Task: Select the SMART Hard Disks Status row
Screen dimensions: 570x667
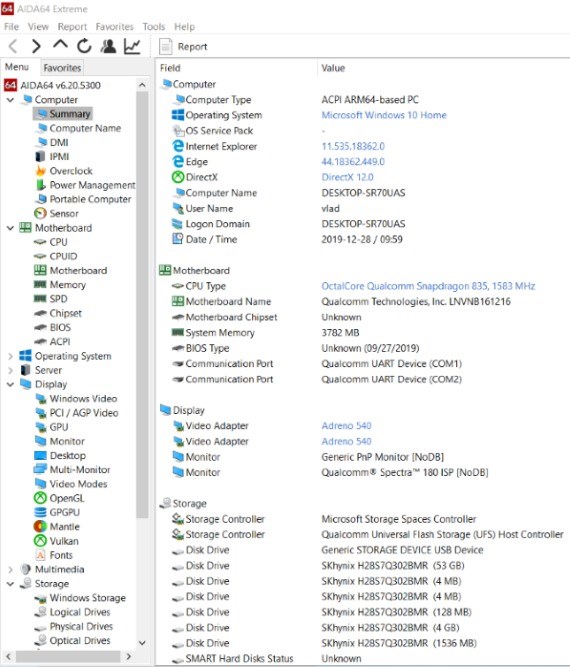Action: coord(362,658)
